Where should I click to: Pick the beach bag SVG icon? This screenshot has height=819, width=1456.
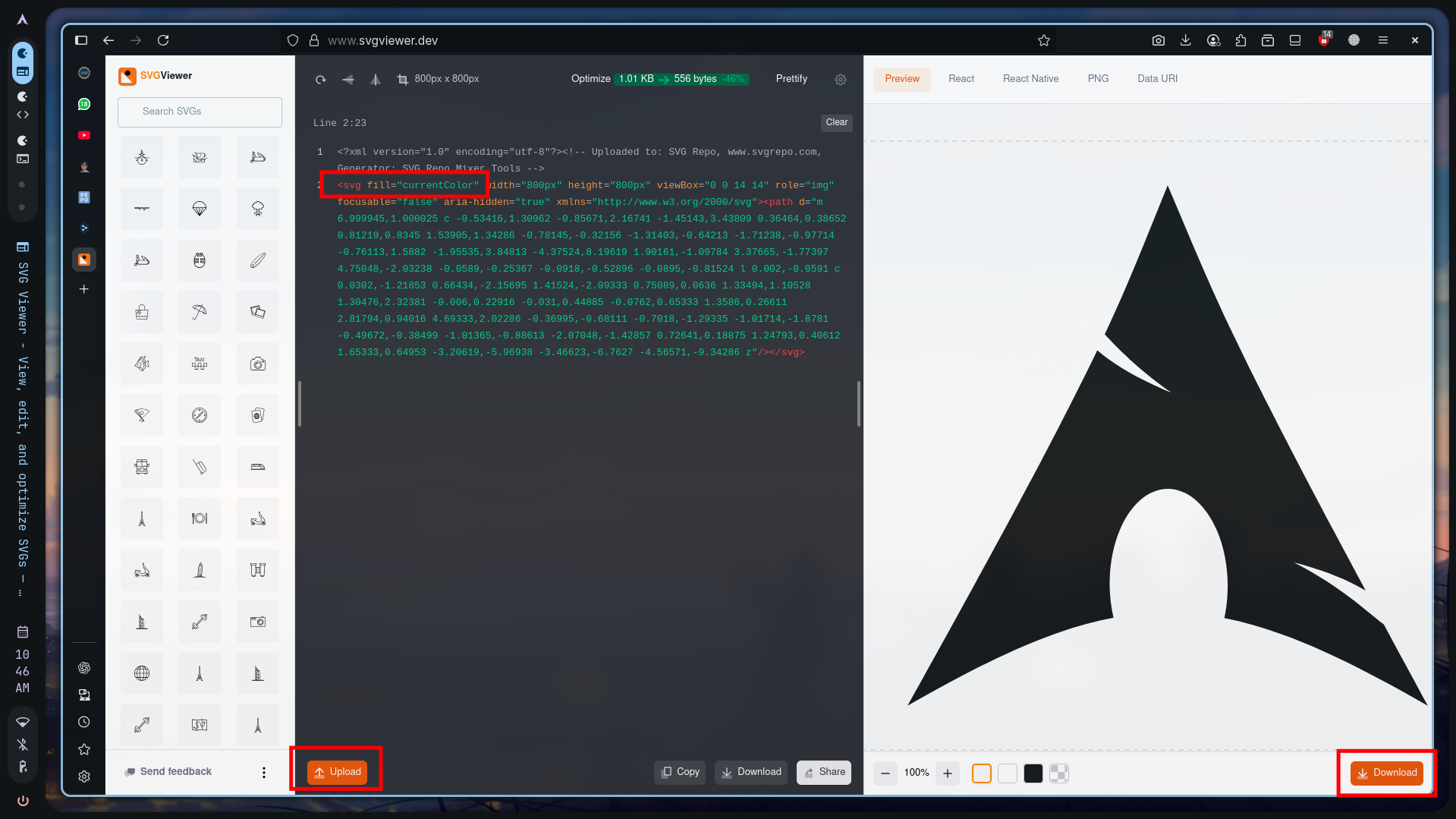[142, 312]
